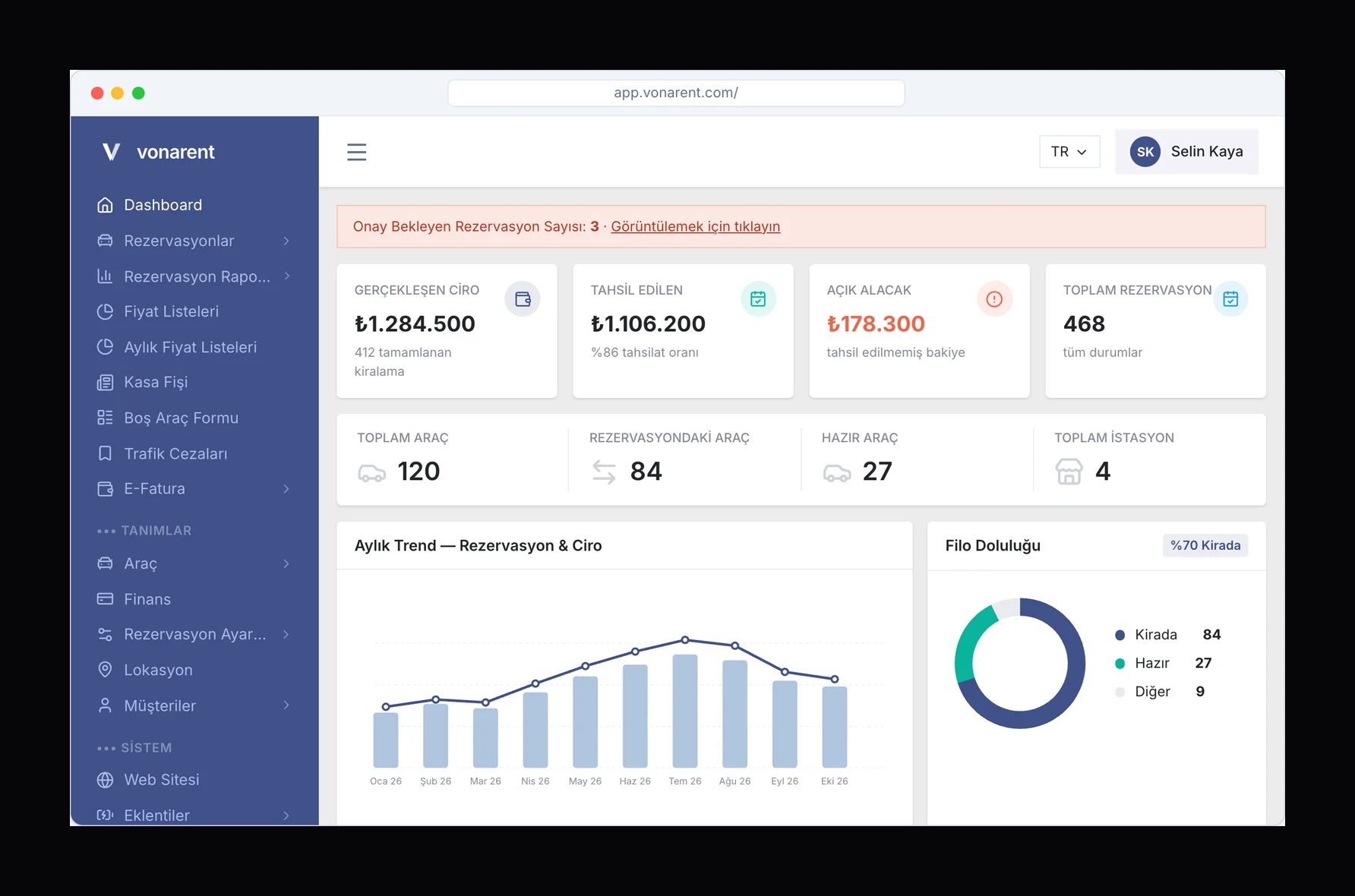Click the Diğer legend label

tap(1152, 692)
